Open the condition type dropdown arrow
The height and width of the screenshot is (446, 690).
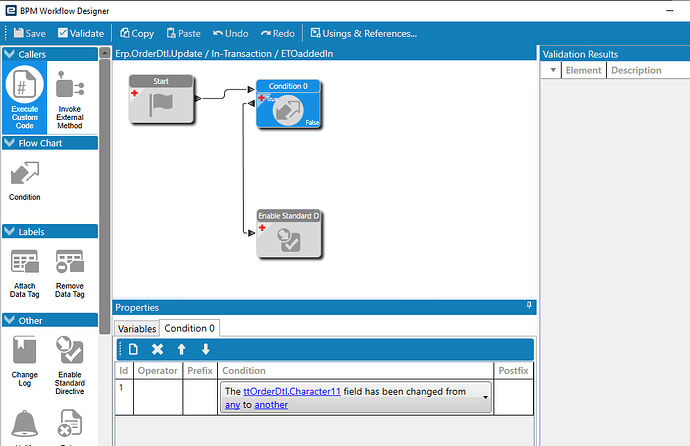tap(485, 397)
